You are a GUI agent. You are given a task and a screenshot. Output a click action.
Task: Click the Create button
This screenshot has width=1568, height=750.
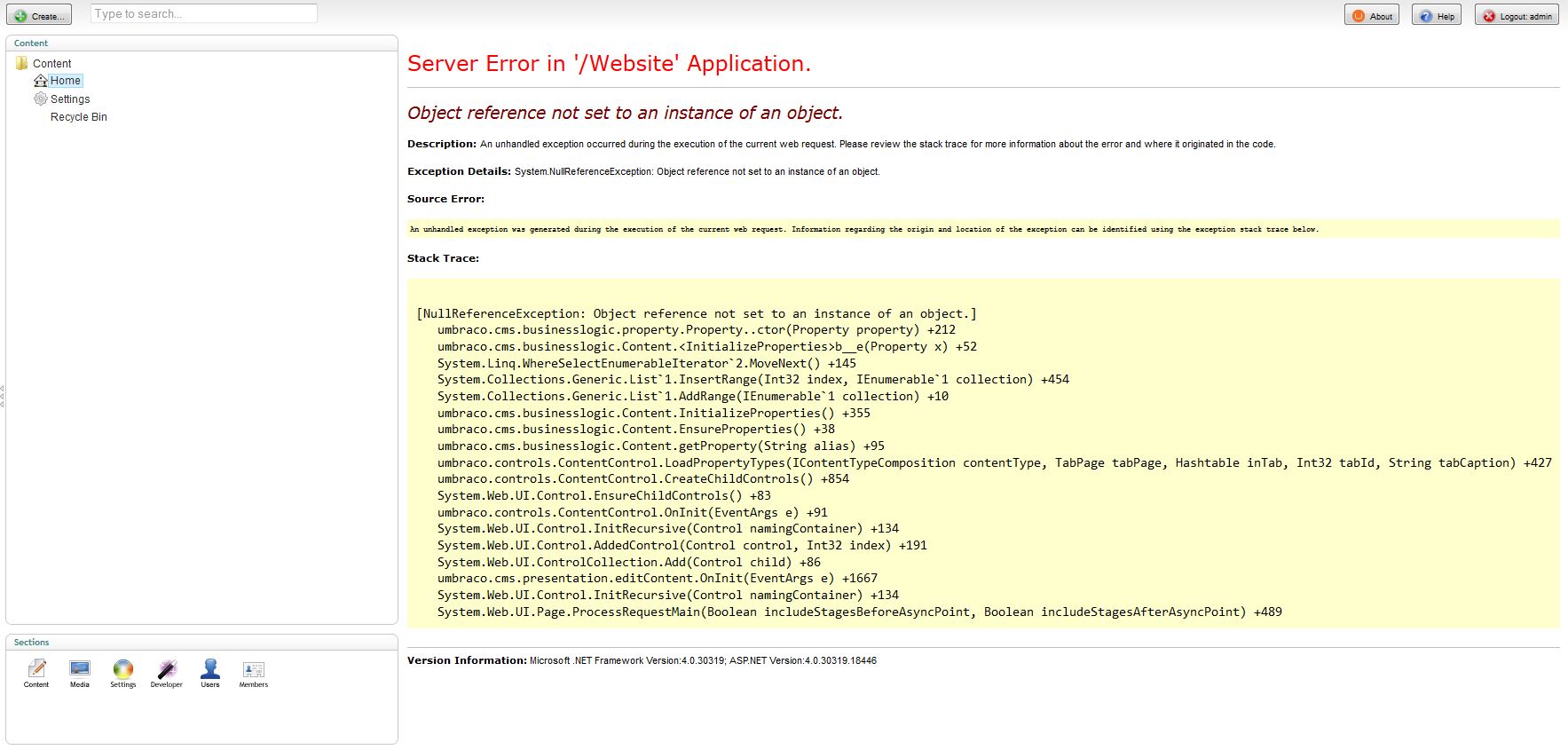point(39,15)
